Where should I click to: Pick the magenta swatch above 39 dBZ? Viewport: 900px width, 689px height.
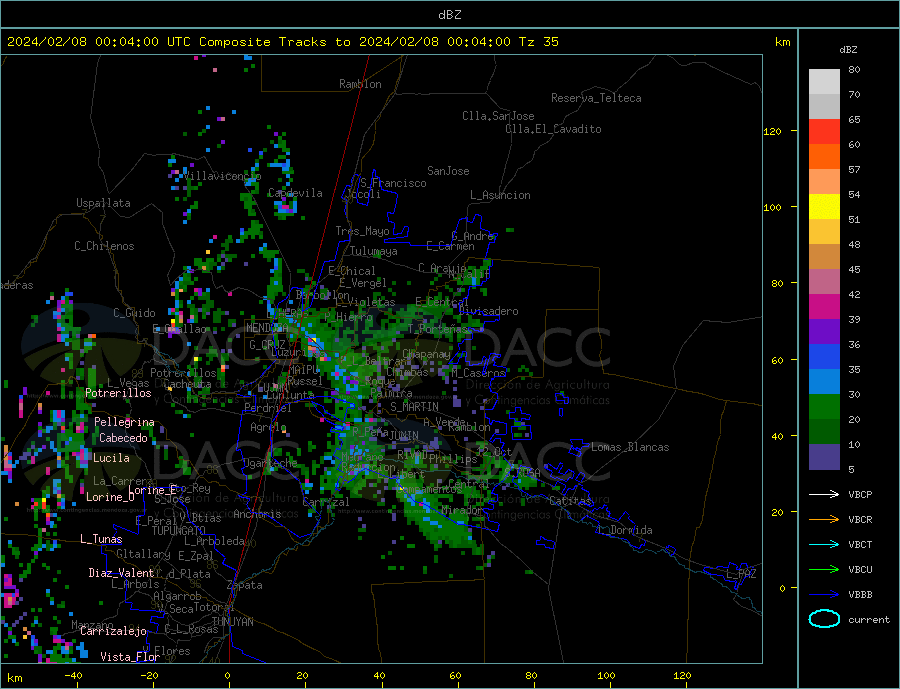click(x=824, y=307)
